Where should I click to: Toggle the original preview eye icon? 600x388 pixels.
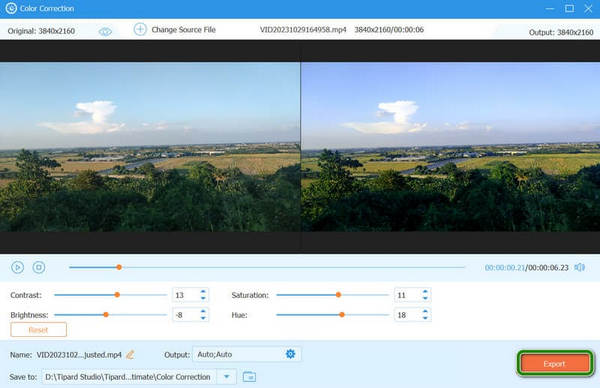pos(105,31)
